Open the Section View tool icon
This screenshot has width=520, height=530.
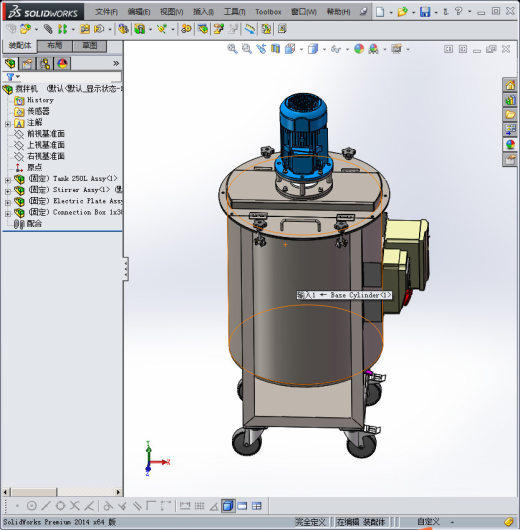276,49
